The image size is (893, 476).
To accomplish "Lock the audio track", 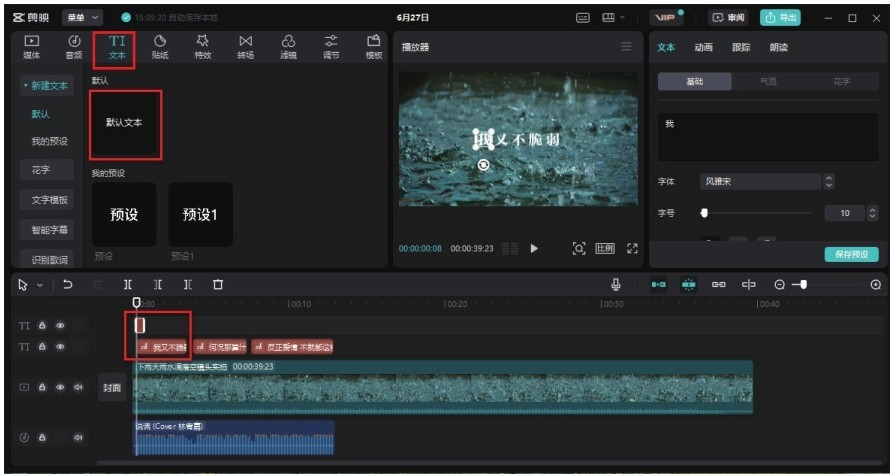I will tap(42, 437).
